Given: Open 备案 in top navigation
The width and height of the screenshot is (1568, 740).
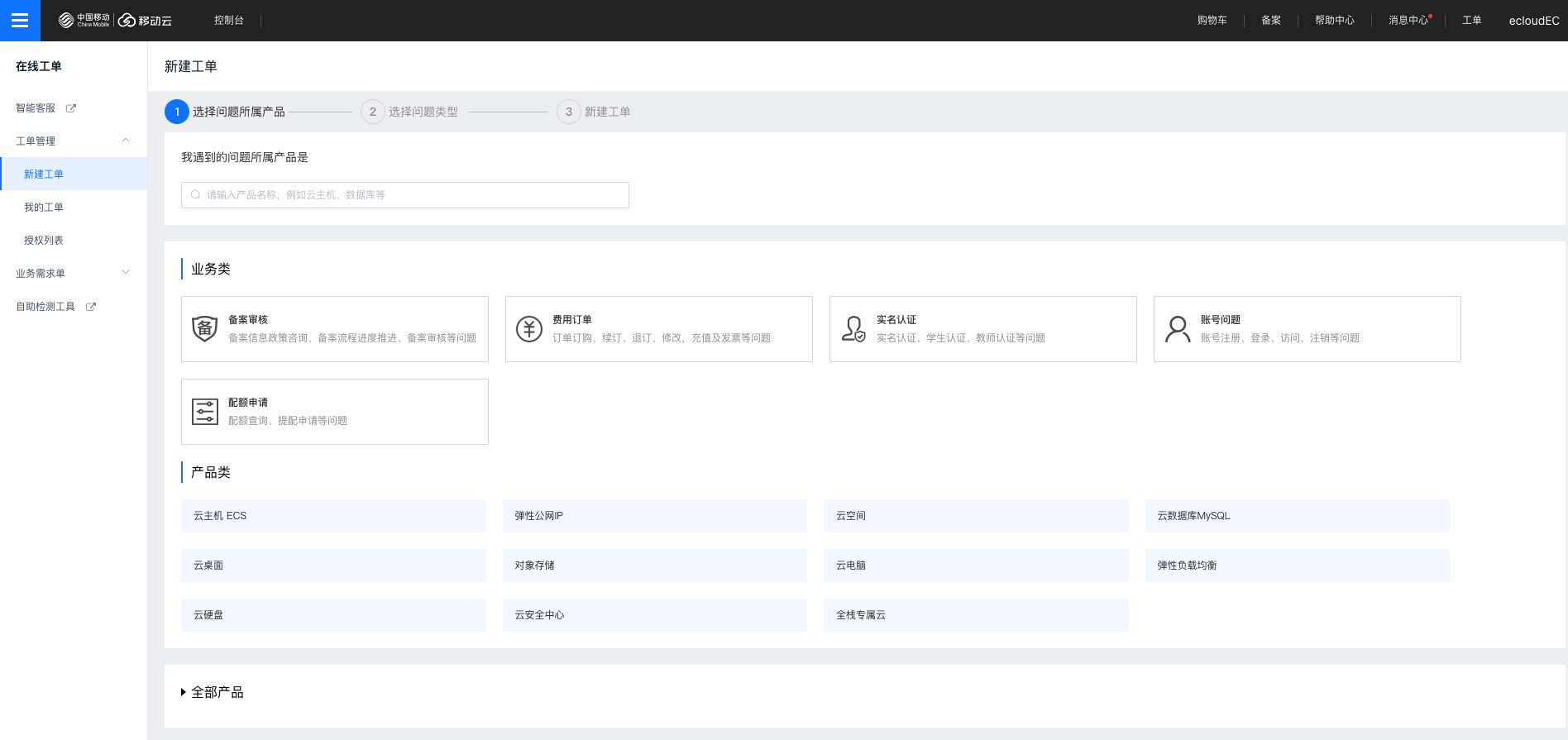Looking at the screenshot, I should pos(1271,21).
